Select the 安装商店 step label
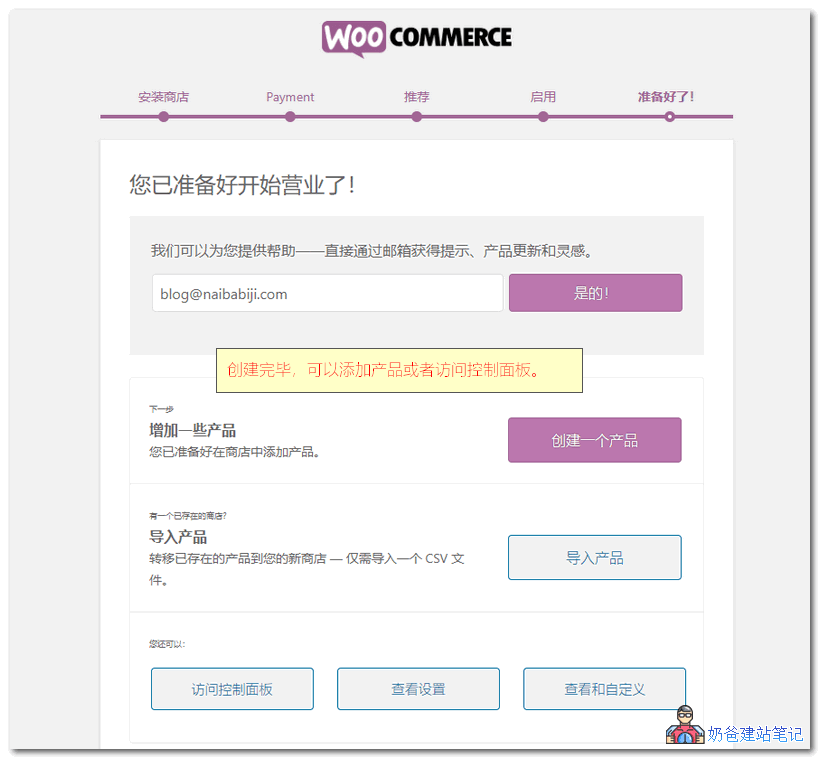Screen dimensions: 821x760 click(x=163, y=96)
